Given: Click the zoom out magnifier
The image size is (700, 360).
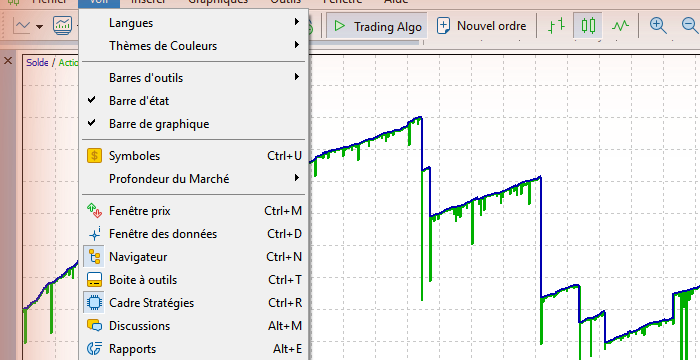Looking at the screenshot, I should tap(691, 26).
